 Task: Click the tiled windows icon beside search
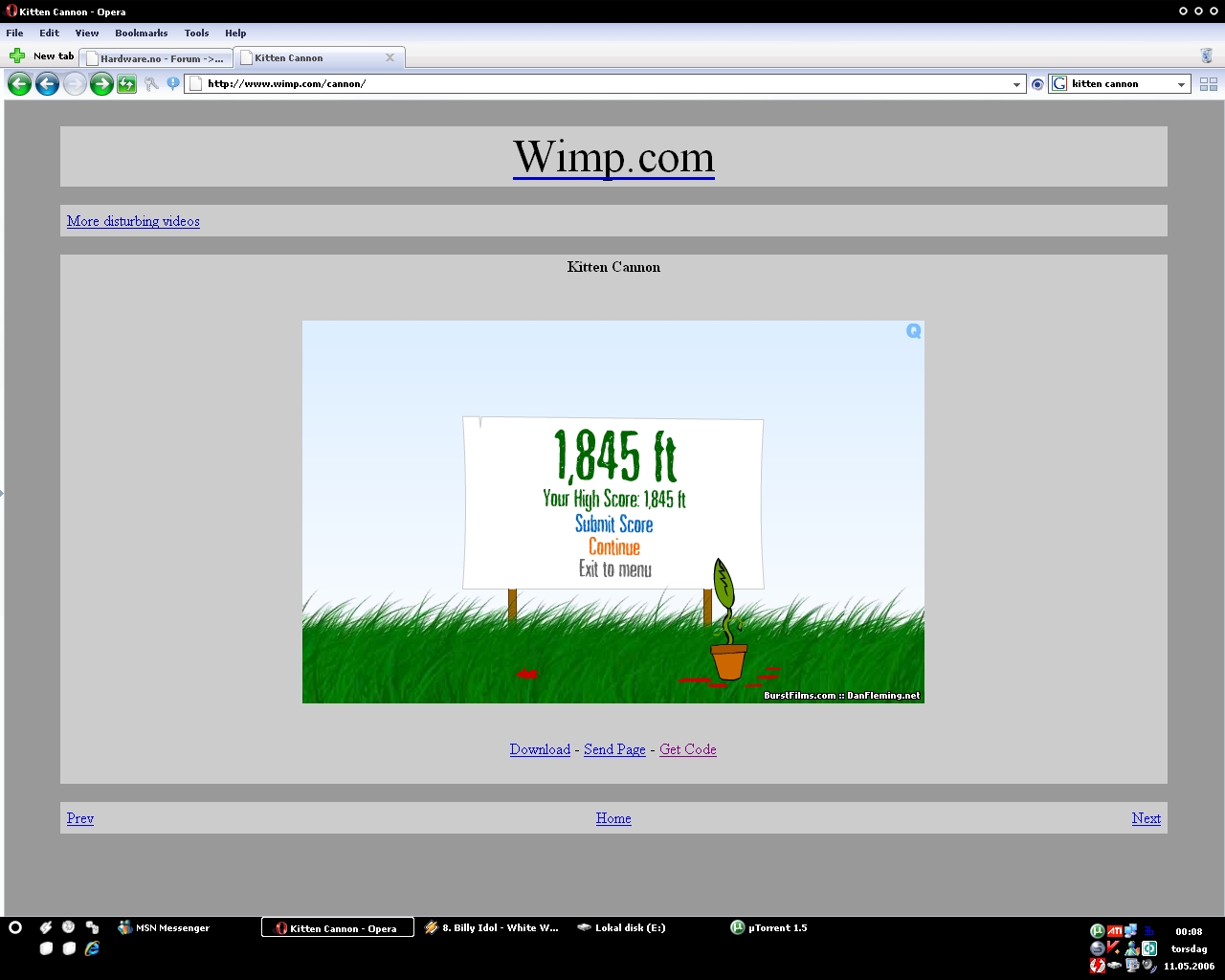pos(1208,84)
